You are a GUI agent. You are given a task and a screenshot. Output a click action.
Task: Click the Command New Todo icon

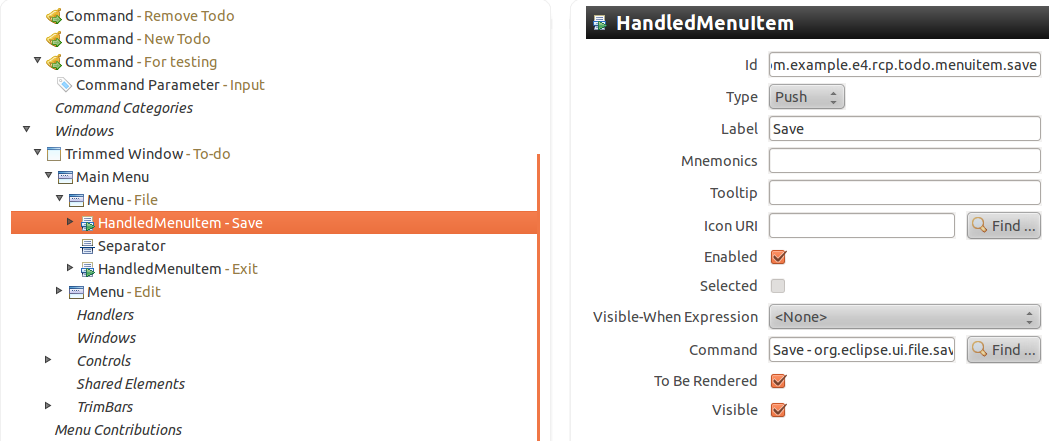pyautogui.click(x=54, y=39)
